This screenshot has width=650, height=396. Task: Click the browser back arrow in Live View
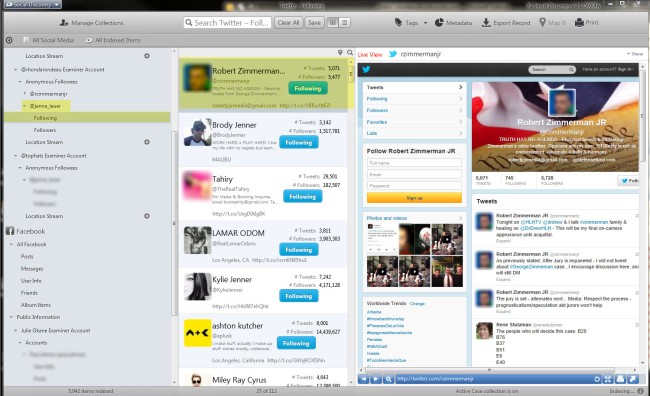click(364, 379)
